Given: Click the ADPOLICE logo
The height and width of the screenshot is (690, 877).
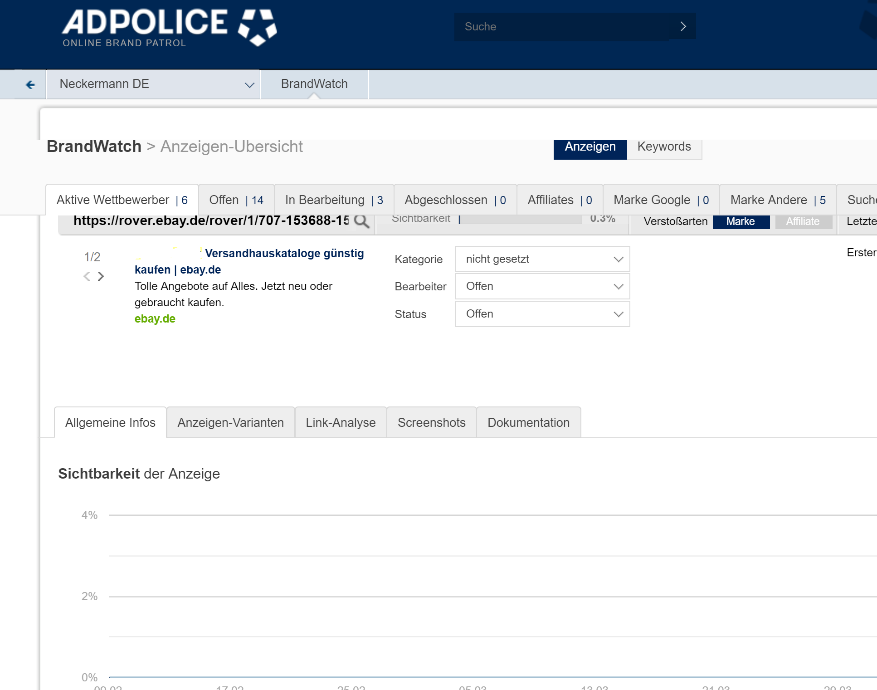Looking at the screenshot, I should pos(169,27).
